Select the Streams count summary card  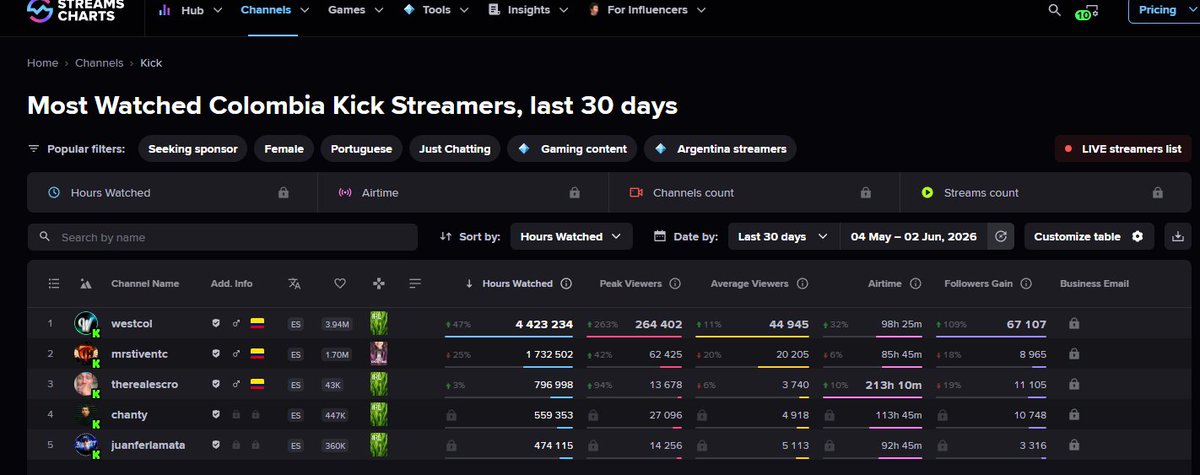pyautogui.click(x=1045, y=193)
